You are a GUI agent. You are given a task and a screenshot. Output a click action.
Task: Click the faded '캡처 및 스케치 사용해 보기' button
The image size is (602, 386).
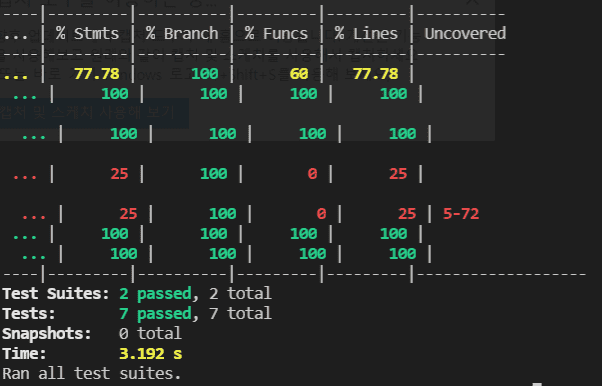pos(94,113)
